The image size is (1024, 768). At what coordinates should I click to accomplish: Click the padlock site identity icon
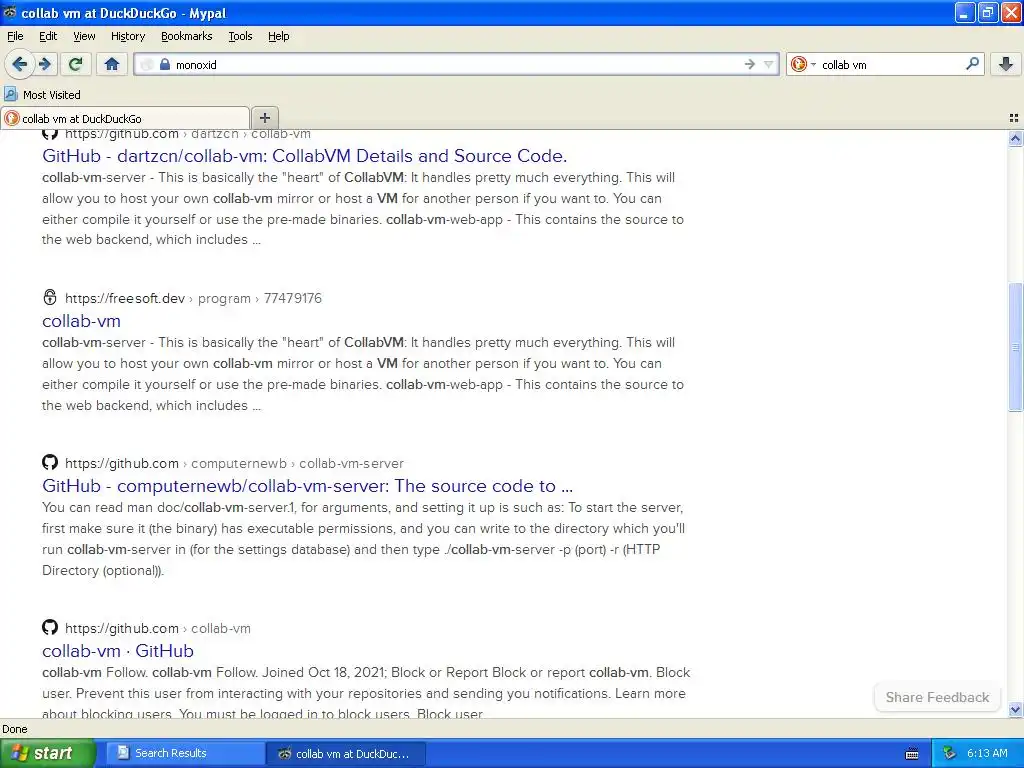click(165, 64)
